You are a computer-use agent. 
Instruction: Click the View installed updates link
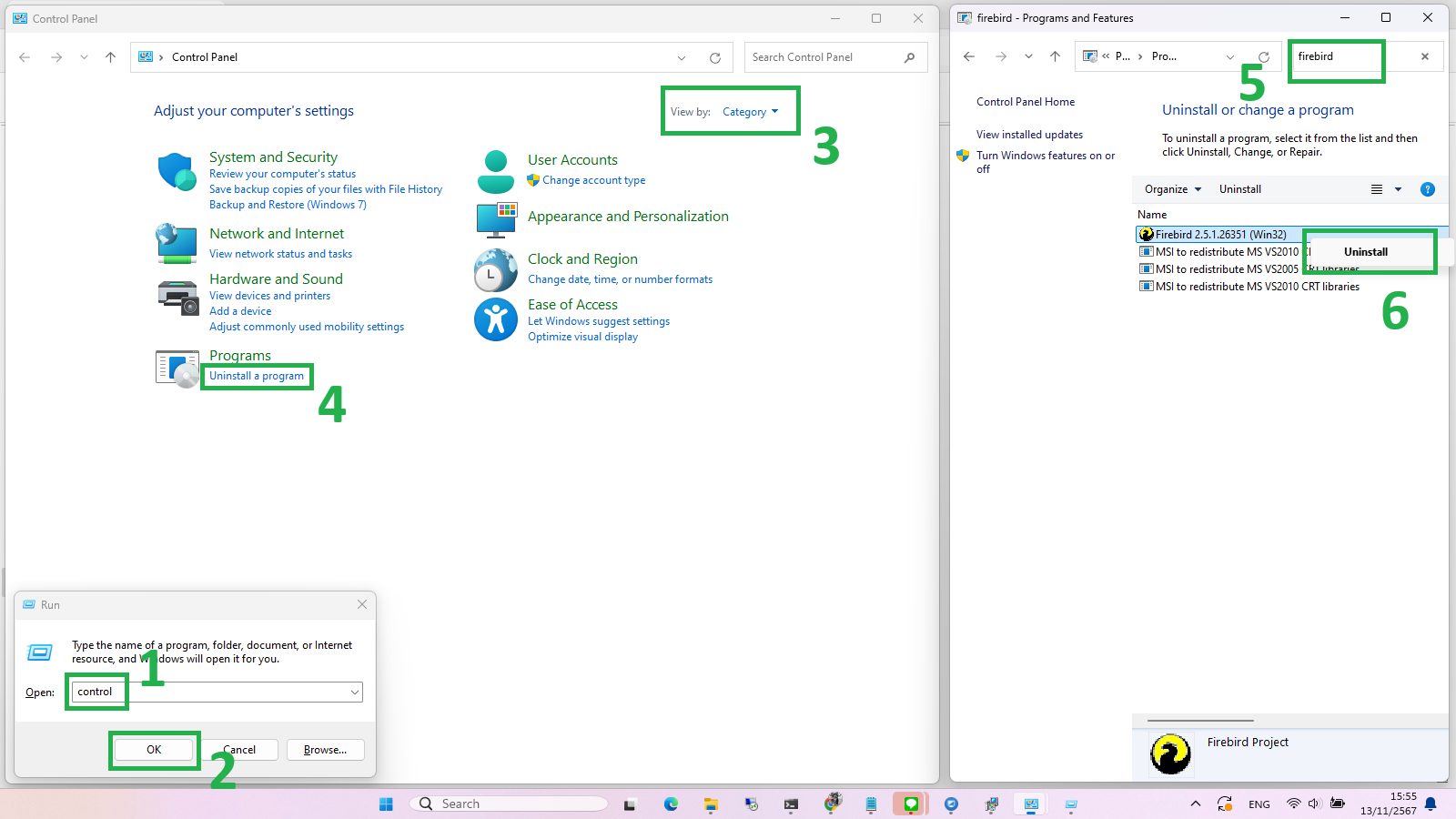tap(1029, 135)
